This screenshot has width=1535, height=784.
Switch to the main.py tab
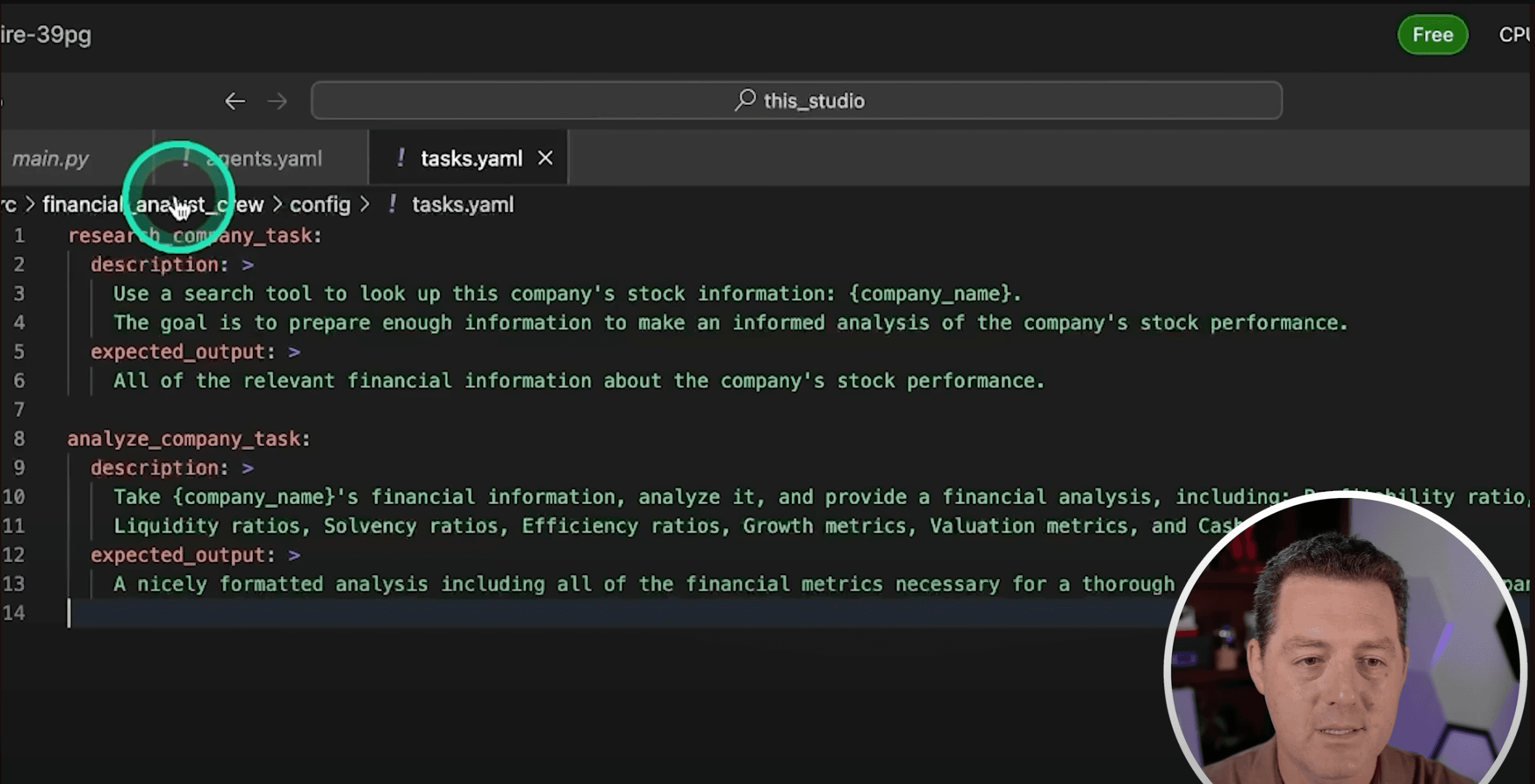click(51, 158)
